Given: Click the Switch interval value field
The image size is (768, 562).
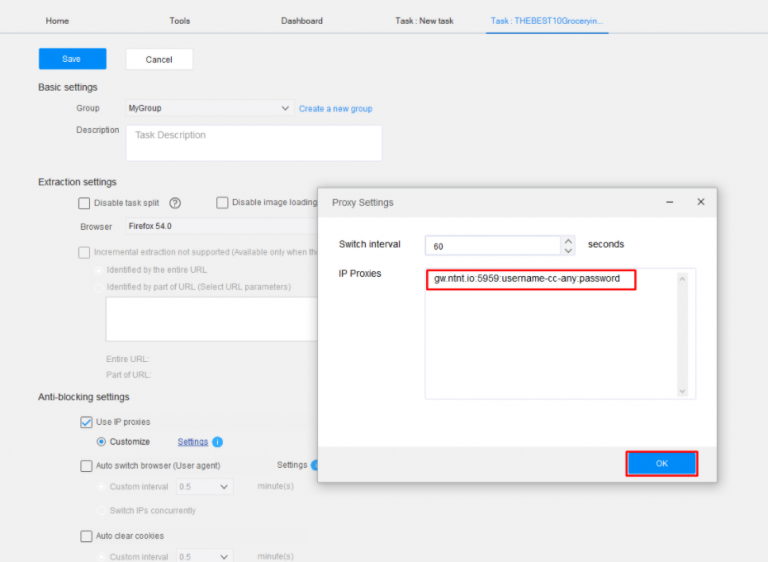Looking at the screenshot, I should point(493,246).
